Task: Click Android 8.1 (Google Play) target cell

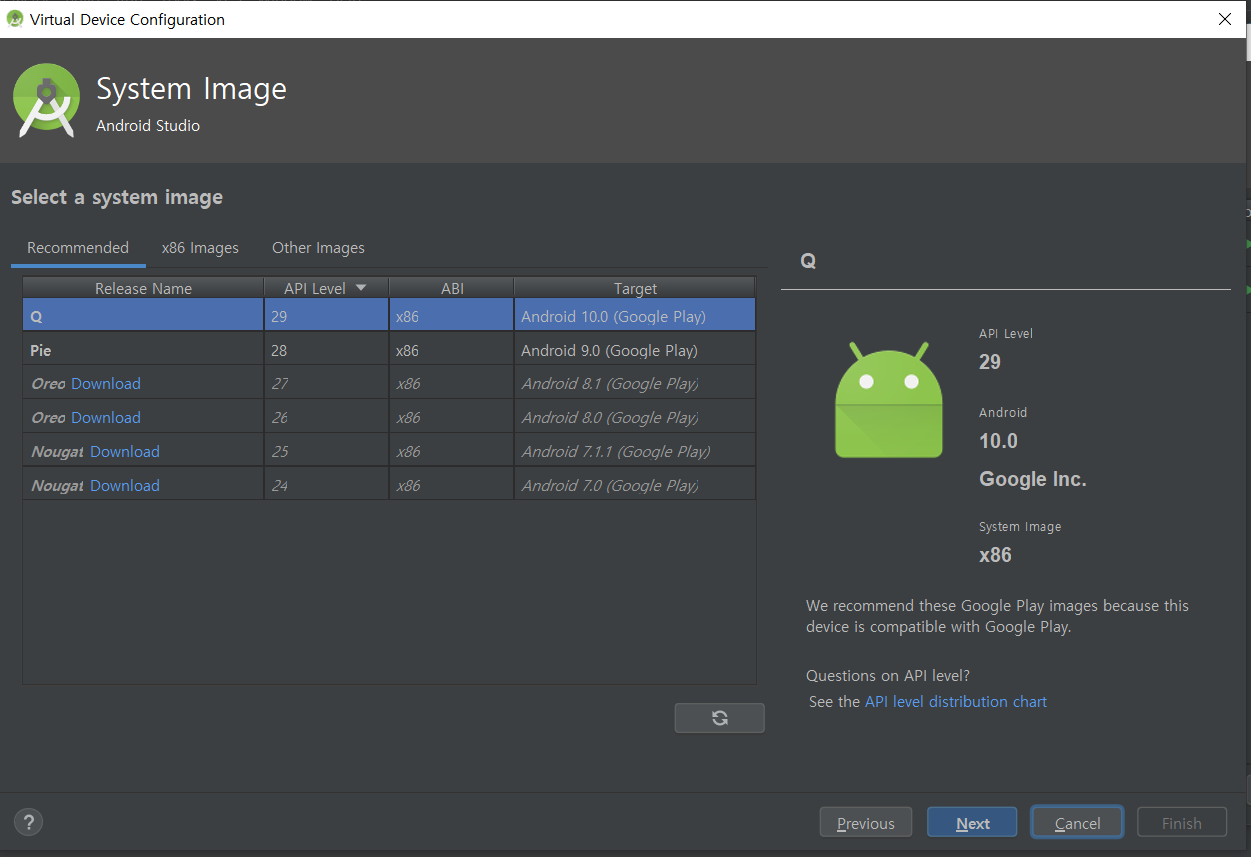Action: coord(635,384)
